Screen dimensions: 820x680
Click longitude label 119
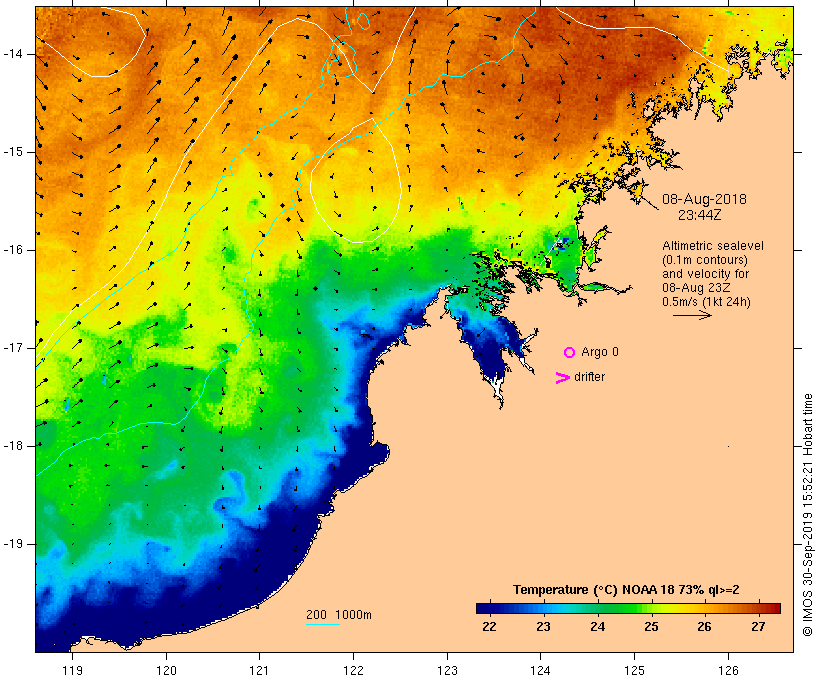pos(72,670)
